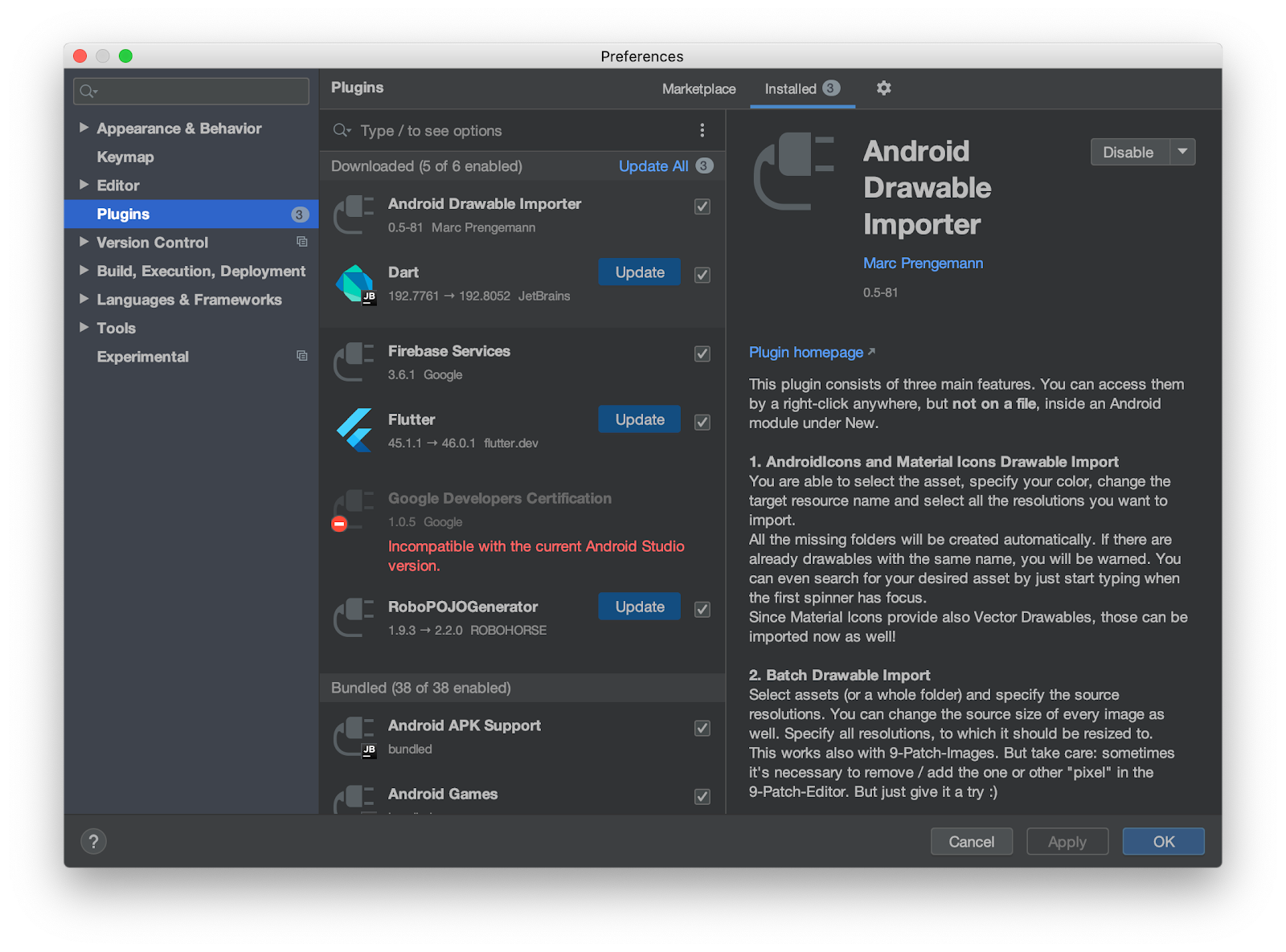This screenshot has height=952, width=1286.
Task: Select Plugins in the settings tree
Action: click(x=191, y=214)
